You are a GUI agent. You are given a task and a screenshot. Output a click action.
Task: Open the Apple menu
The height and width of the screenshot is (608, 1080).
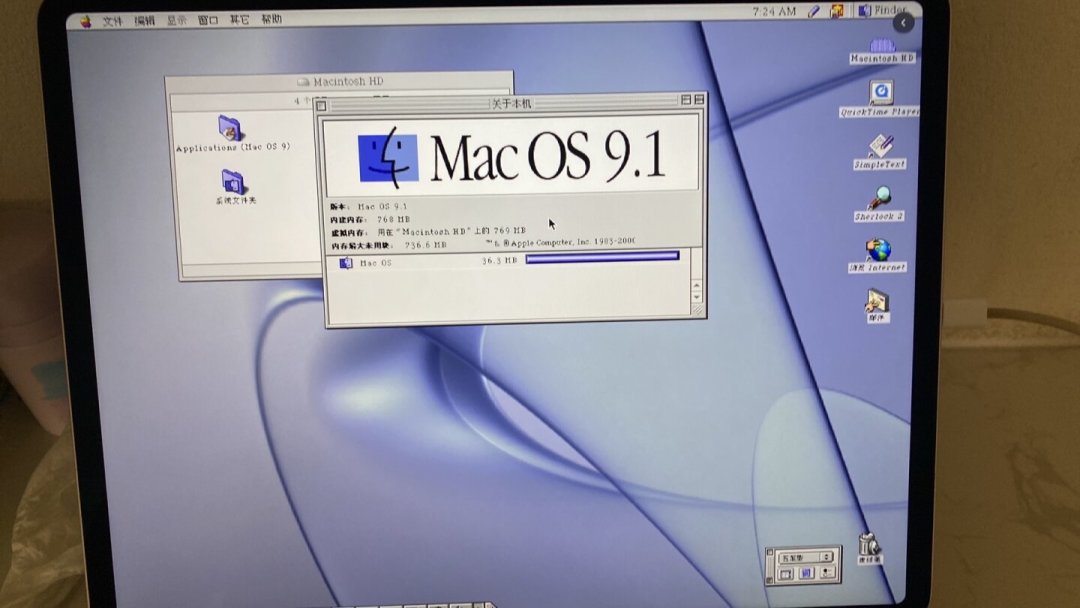[x=85, y=21]
